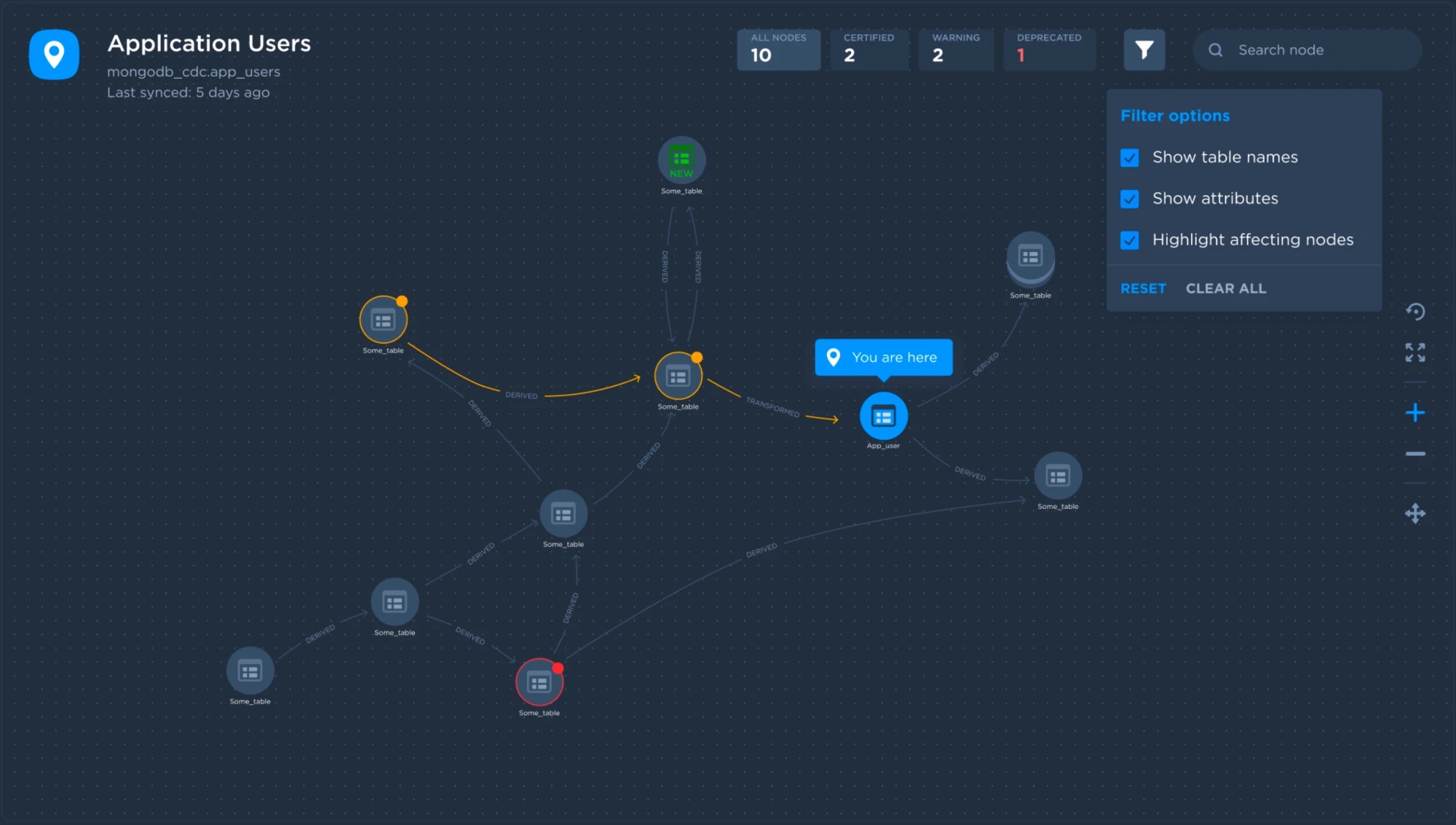1456x825 pixels.
Task: Select the stacked table node below filter panel
Action: point(1030,258)
